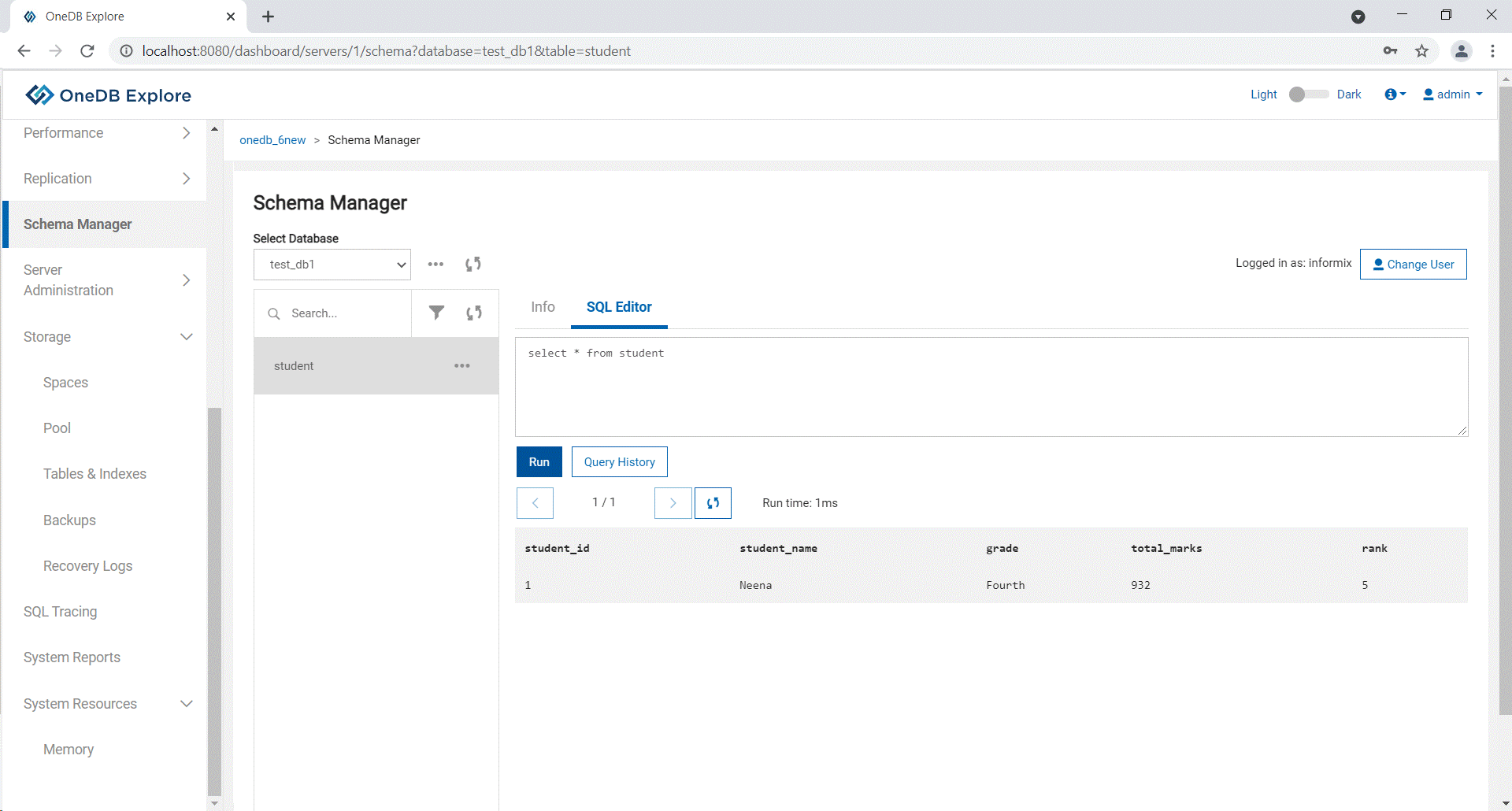Open Spaces under Storage
The image size is (1512, 811).
pyautogui.click(x=65, y=383)
